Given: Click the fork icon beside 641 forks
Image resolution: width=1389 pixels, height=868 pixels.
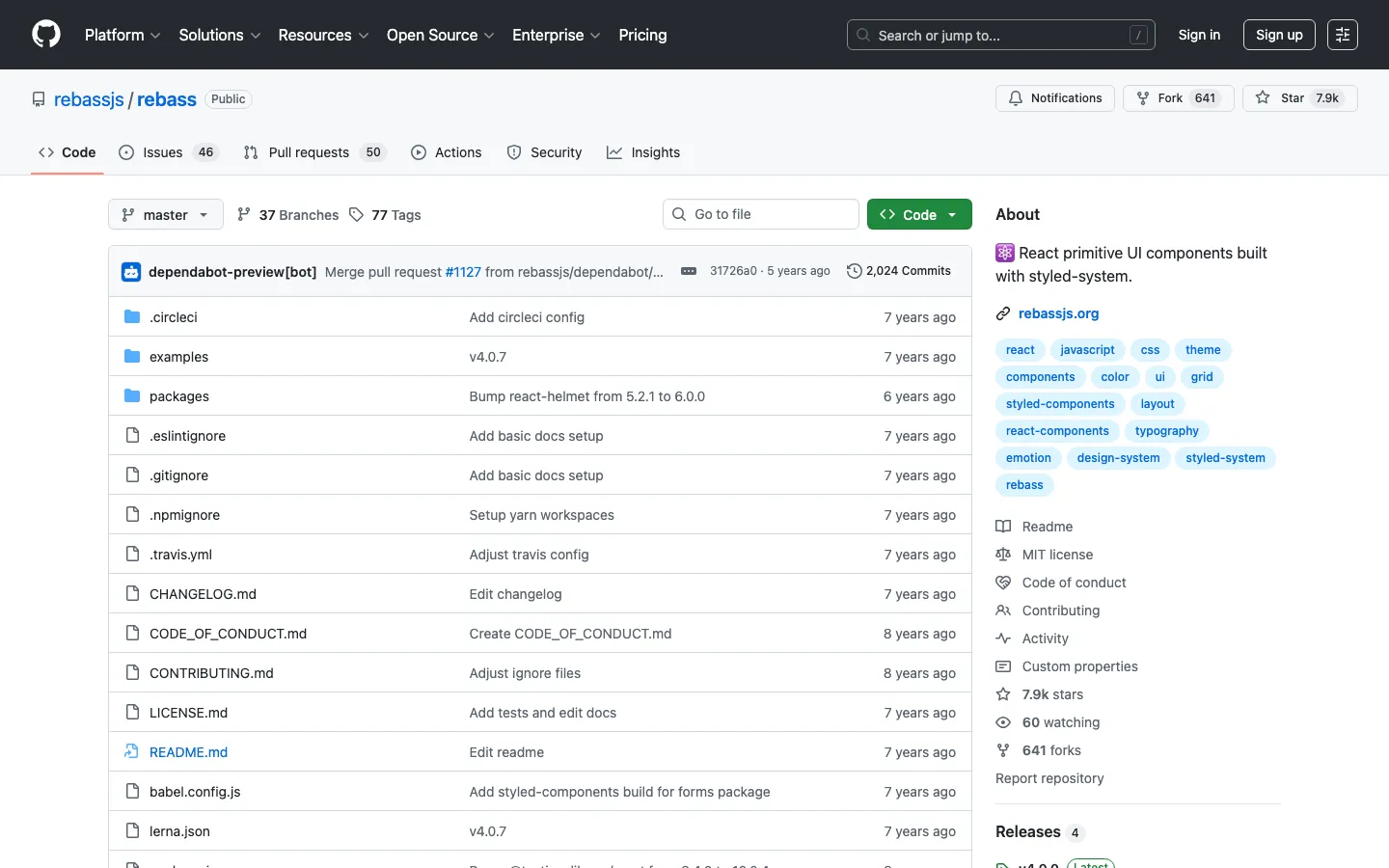Looking at the screenshot, I should [1003, 750].
